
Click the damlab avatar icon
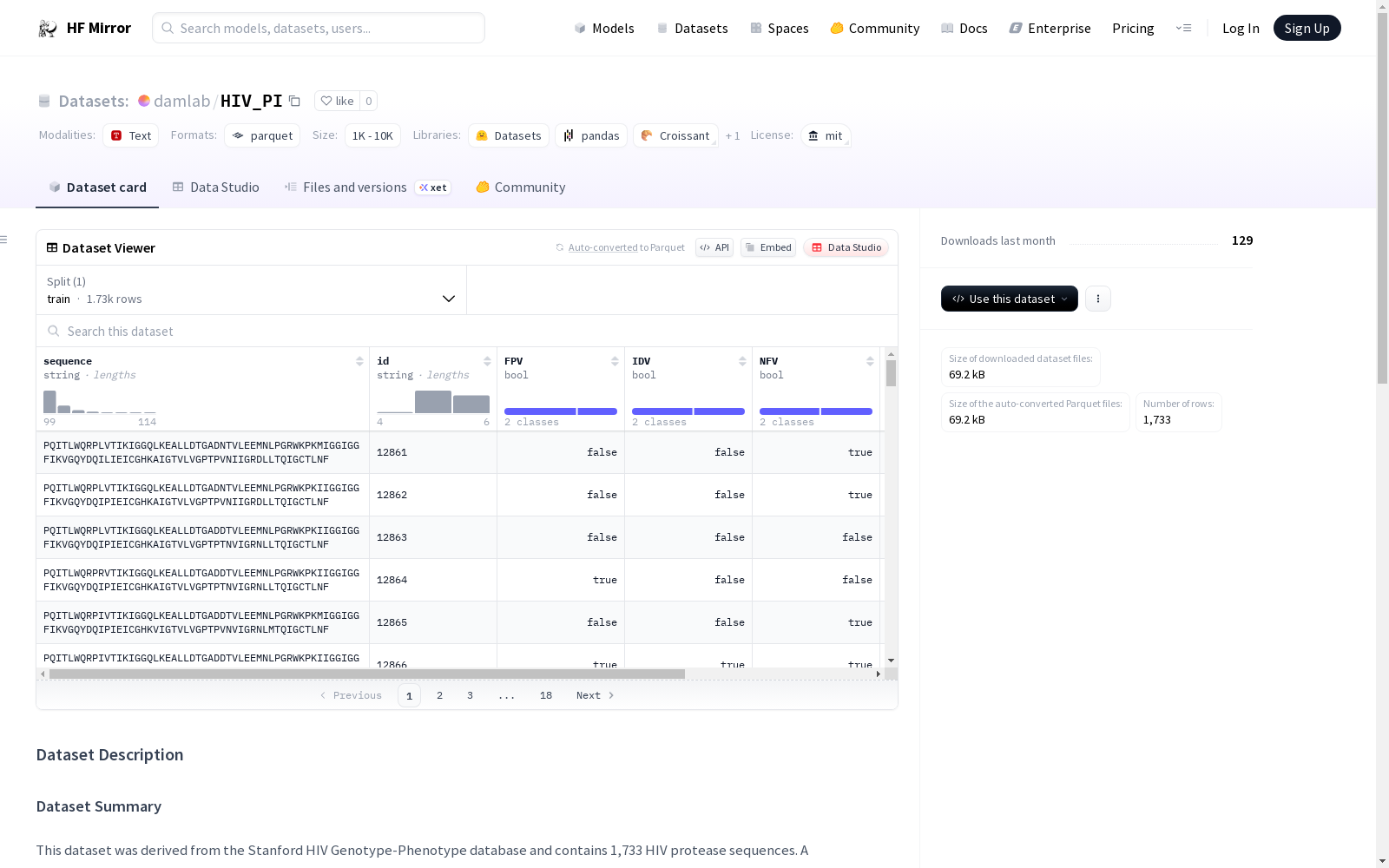point(144,101)
